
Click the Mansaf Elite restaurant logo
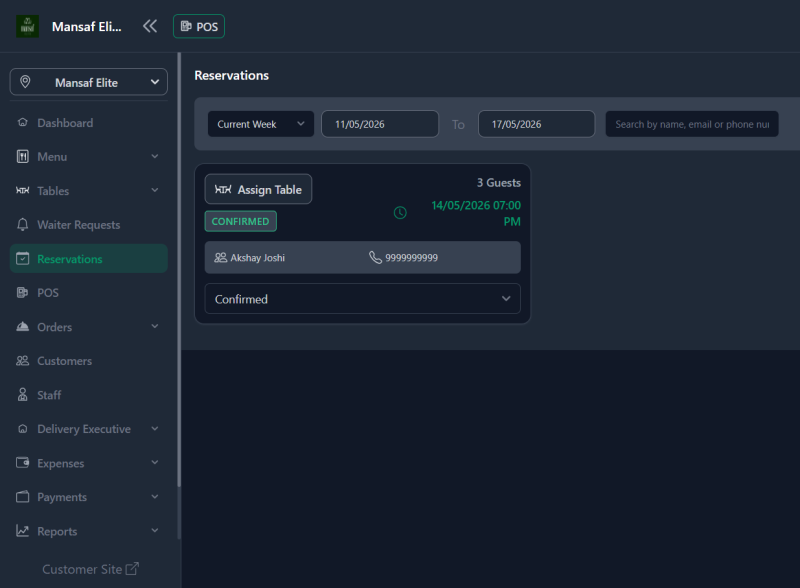28,26
